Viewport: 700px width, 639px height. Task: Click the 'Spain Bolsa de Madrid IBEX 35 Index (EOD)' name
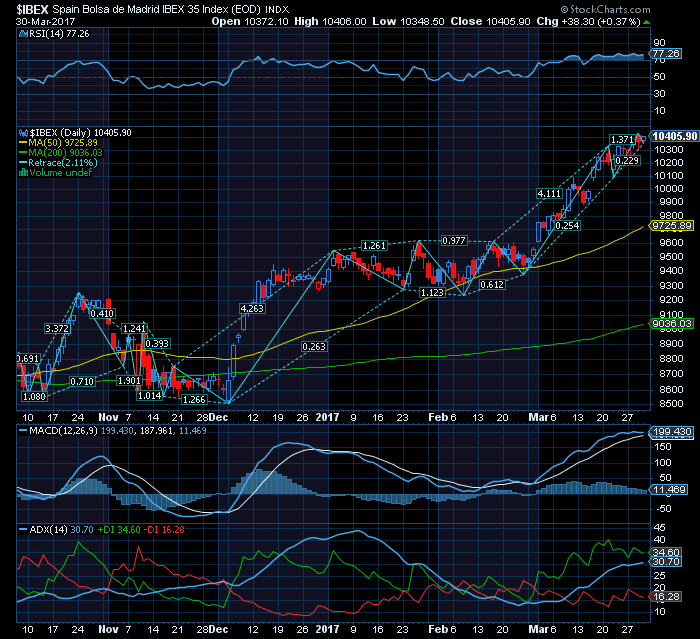(156, 9)
